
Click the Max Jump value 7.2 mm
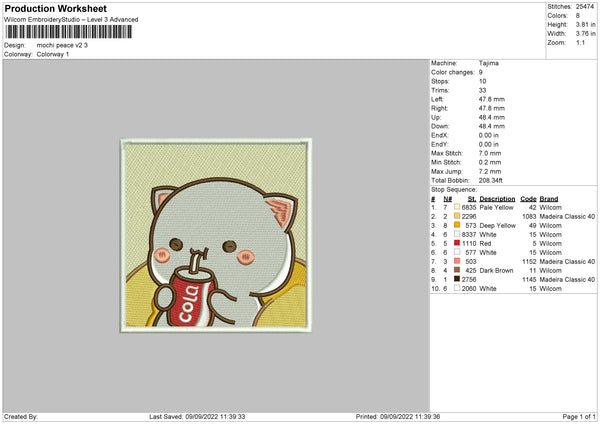click(490, 171)
